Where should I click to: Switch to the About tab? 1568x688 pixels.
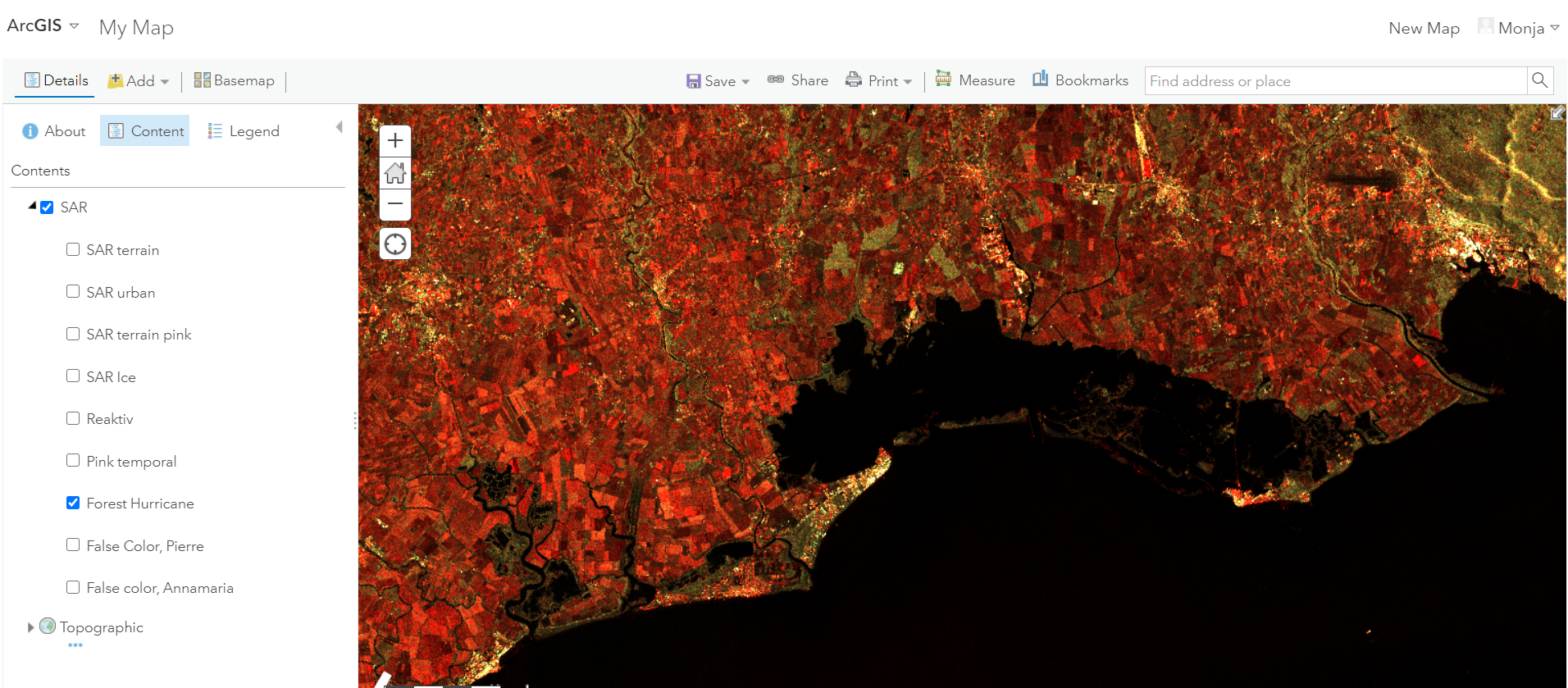click(54, 131)
